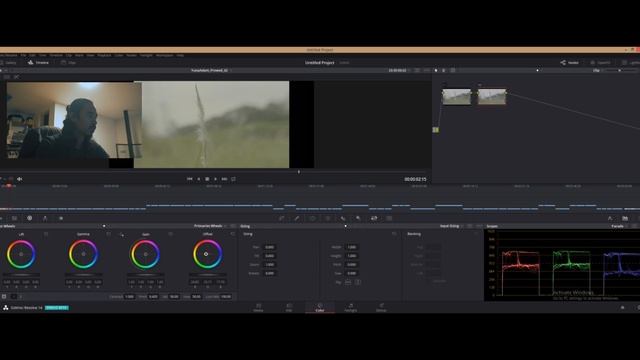
Task: Mute audio with the speaker icon
Action: (19, 179)
